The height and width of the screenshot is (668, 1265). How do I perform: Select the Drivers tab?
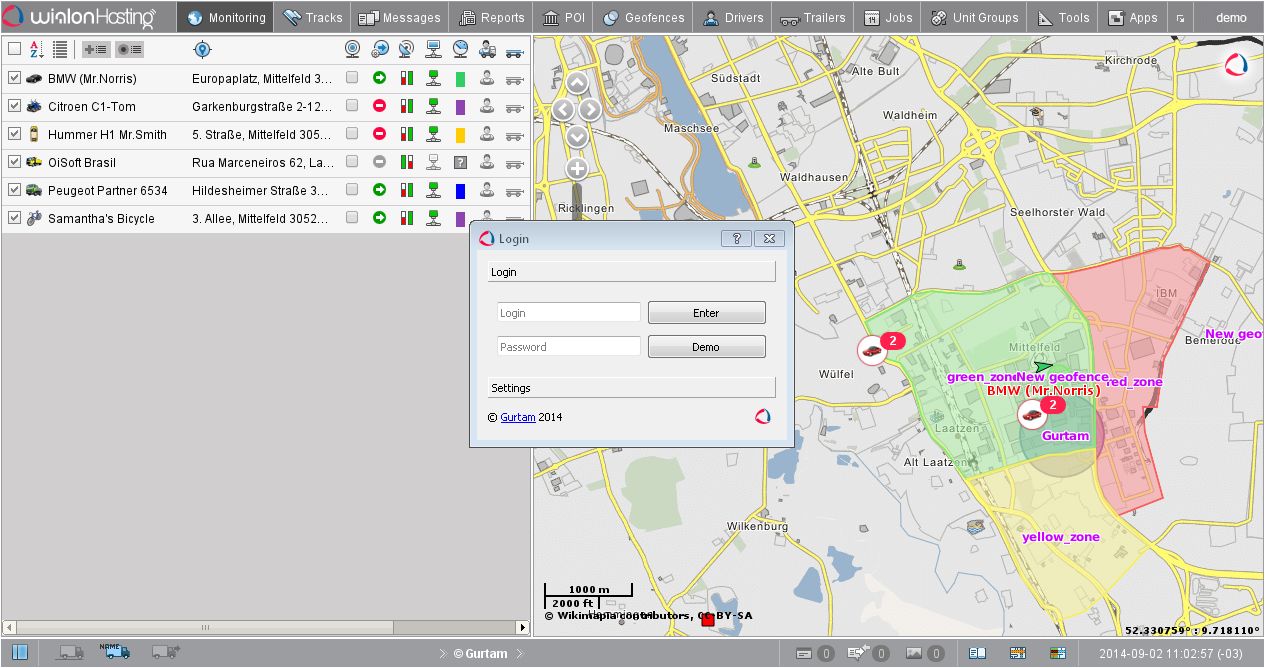pyautogui.click(x=733, y=17)
